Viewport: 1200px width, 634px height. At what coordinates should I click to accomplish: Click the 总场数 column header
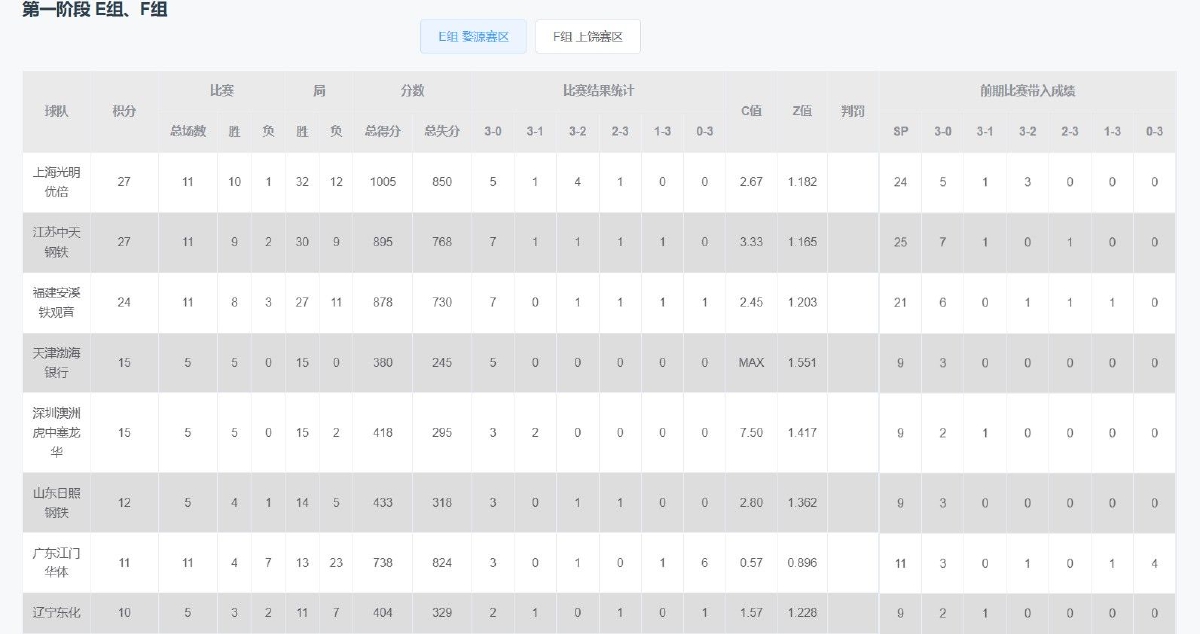pos(187,131)
